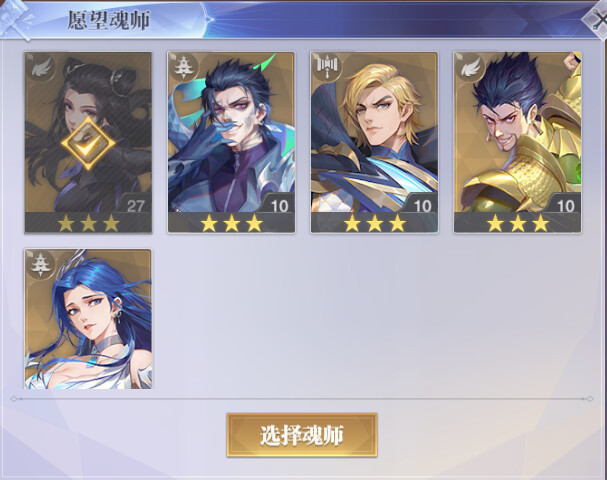Screen dimensions: 607x480
Task: Click tower icon on masked blue-haired man card
Action: pos(184,68)
